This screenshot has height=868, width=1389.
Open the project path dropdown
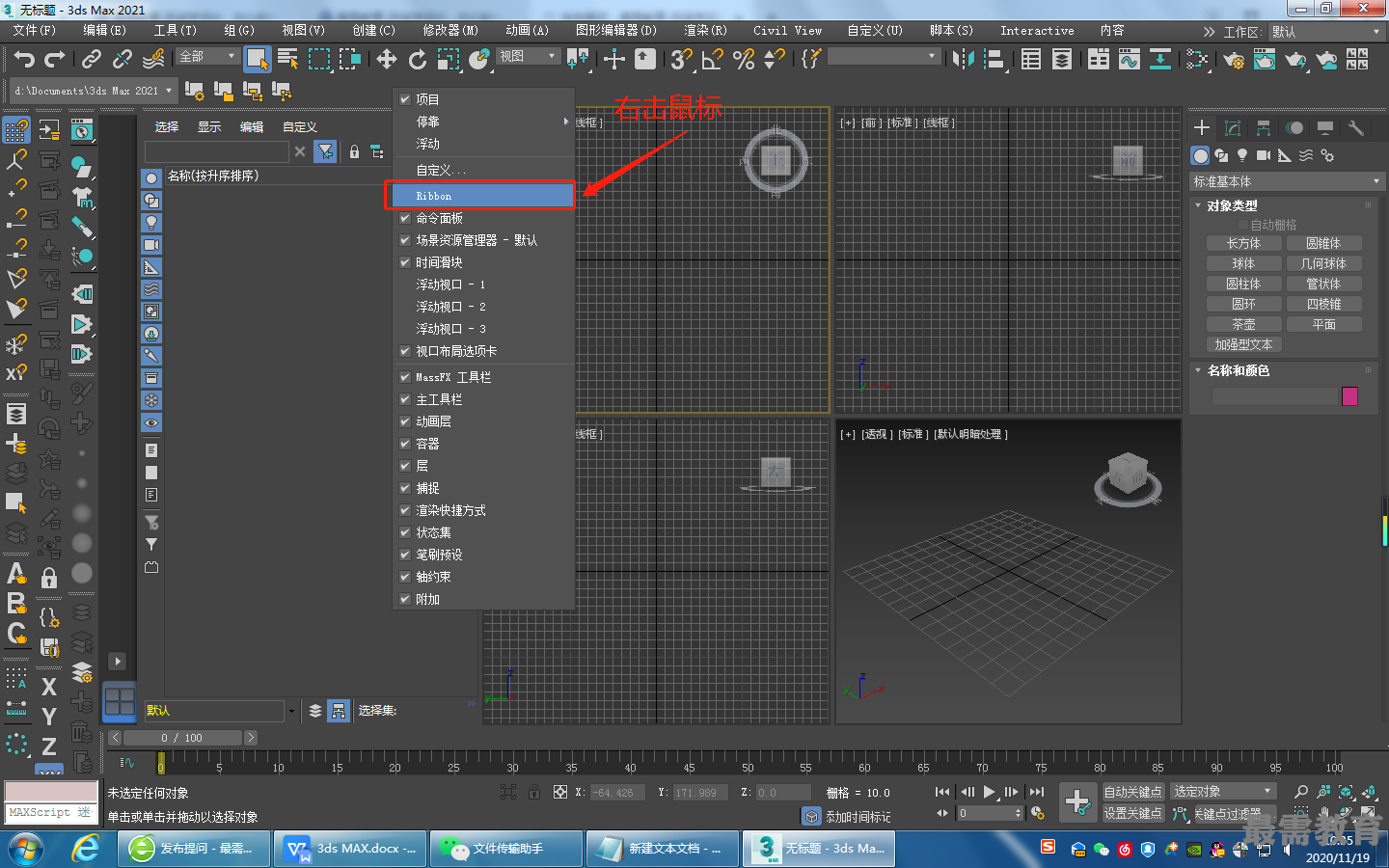click(94, 91)
